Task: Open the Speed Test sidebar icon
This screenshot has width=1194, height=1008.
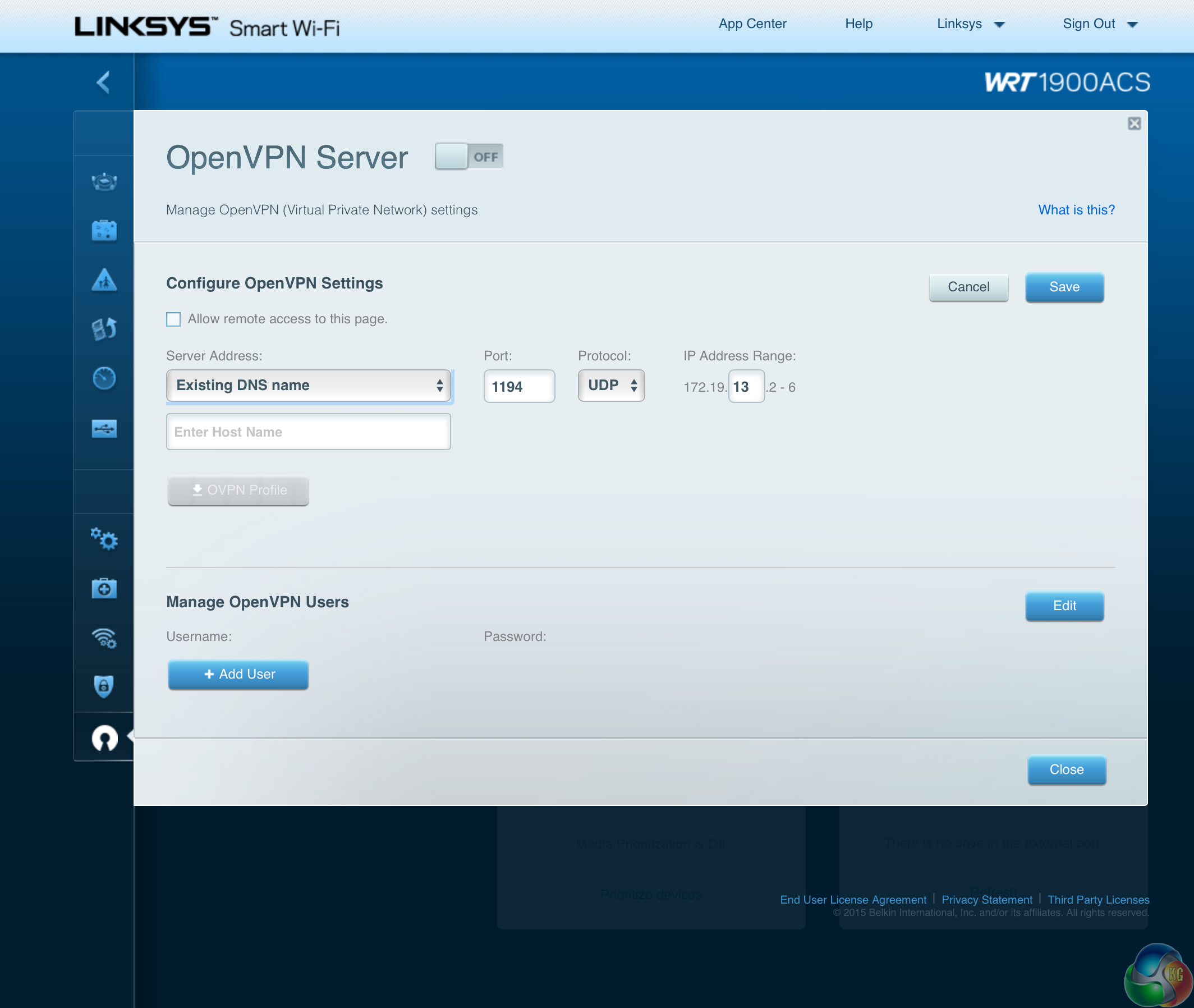Action: click(x=104, y=378)
